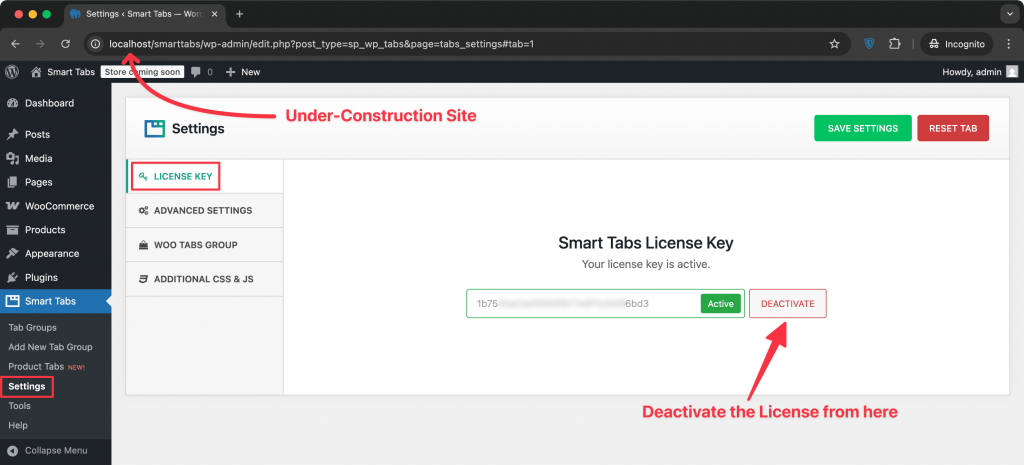Open Plugins in the sidebar

click(56, 278)
